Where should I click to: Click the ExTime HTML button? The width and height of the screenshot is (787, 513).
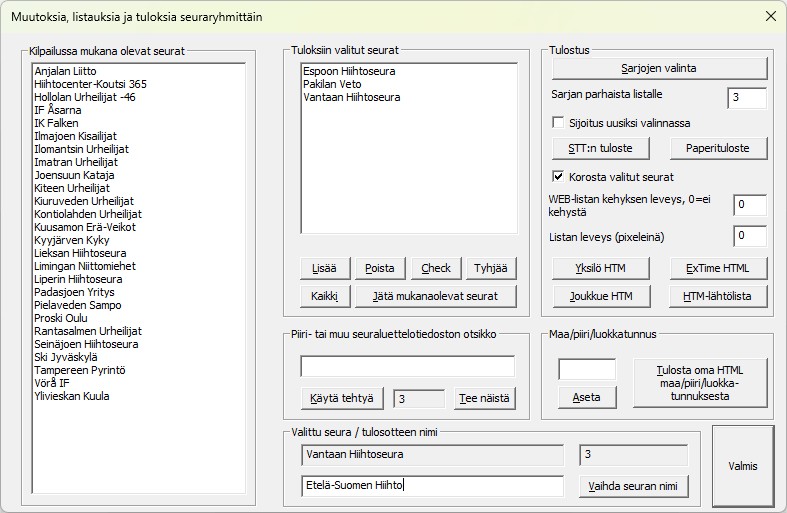click(718, 268)
